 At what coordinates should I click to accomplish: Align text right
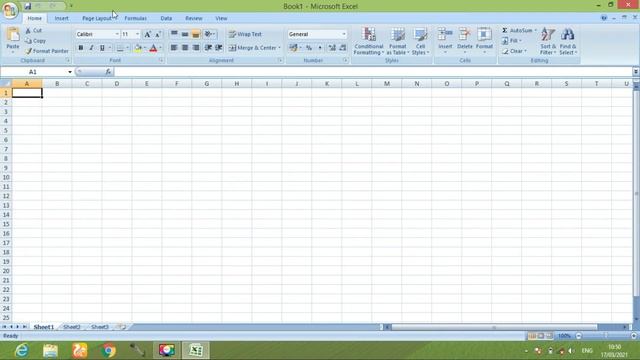tap(196, 48)
